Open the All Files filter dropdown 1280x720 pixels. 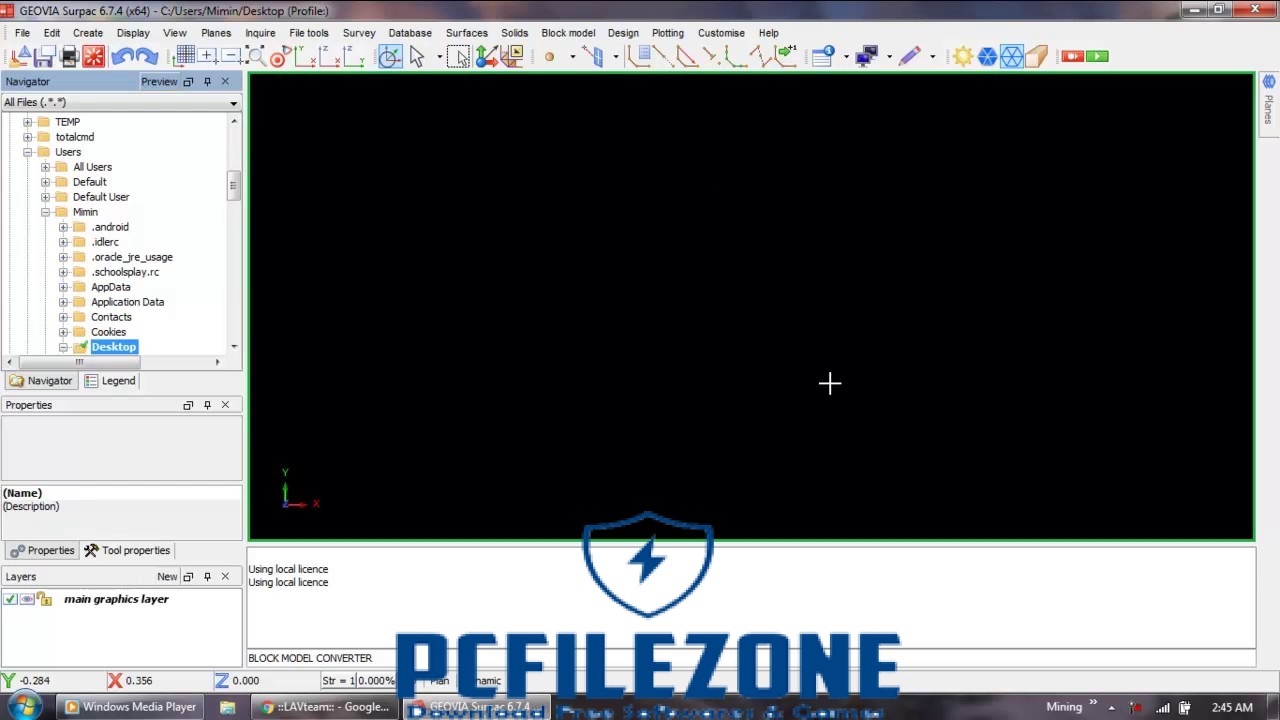[233, 103]
